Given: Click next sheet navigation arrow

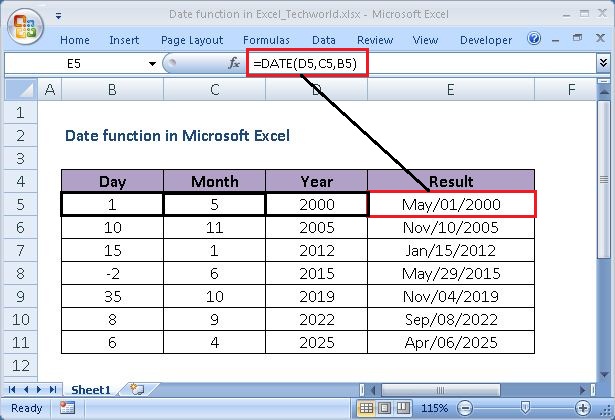Looking at the screenshot, I should pyautogui.click(x=39, y=389).
